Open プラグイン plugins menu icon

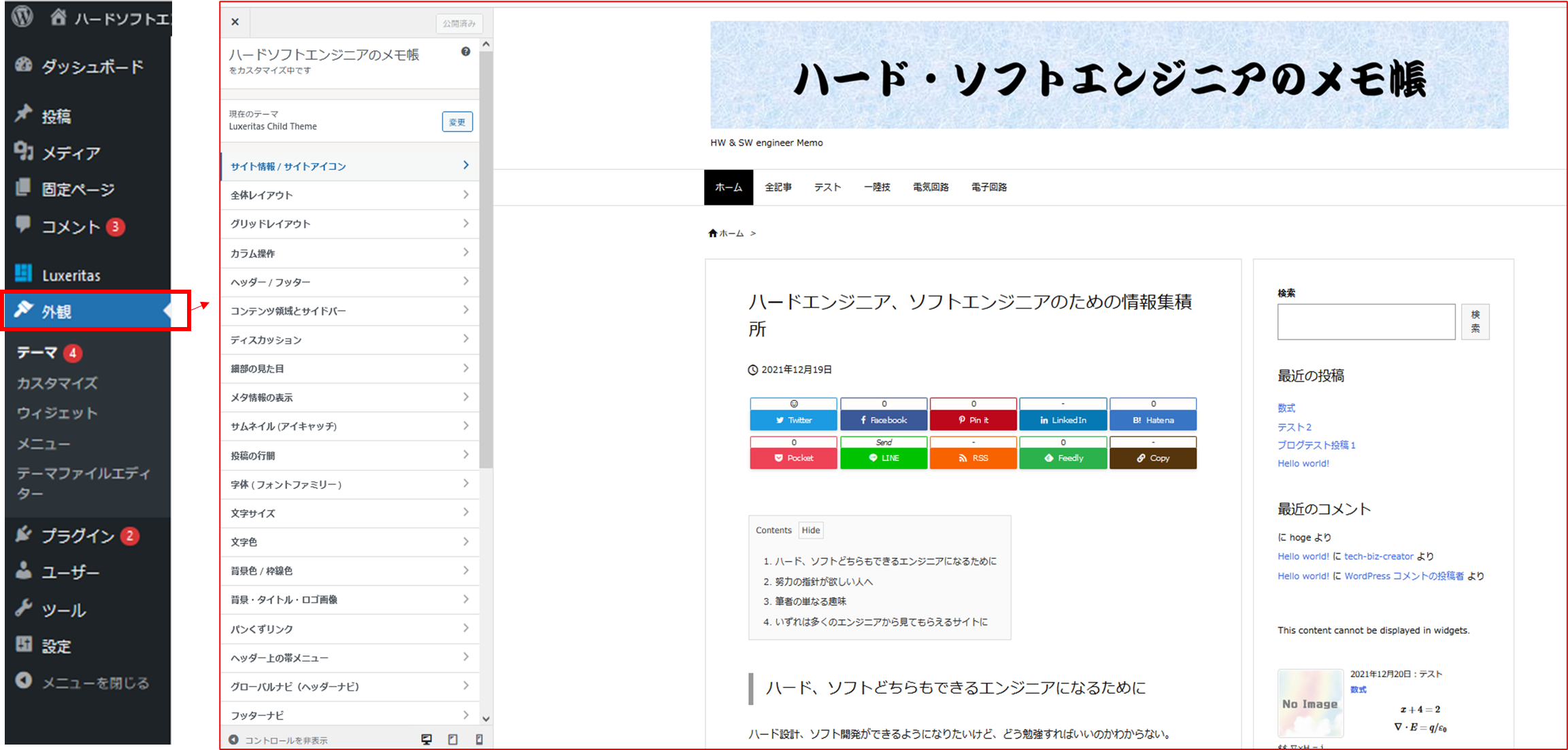(x=24, y=535)
